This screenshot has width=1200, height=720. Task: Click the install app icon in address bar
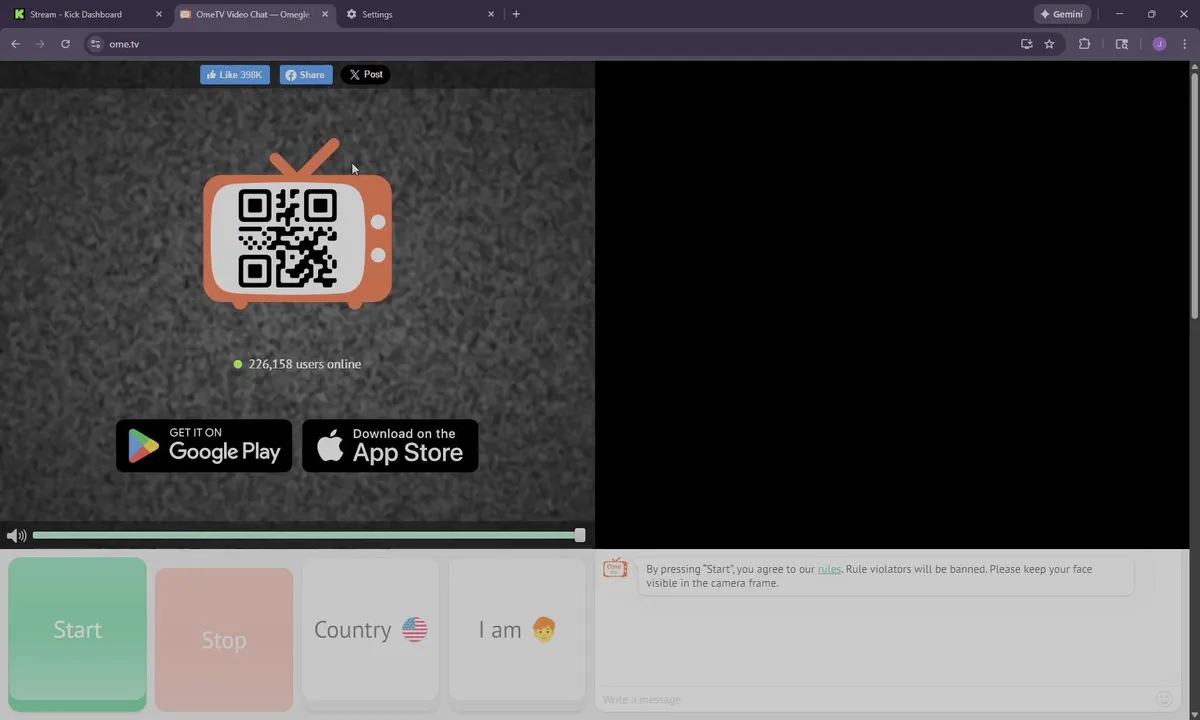tap(1026, 44)
